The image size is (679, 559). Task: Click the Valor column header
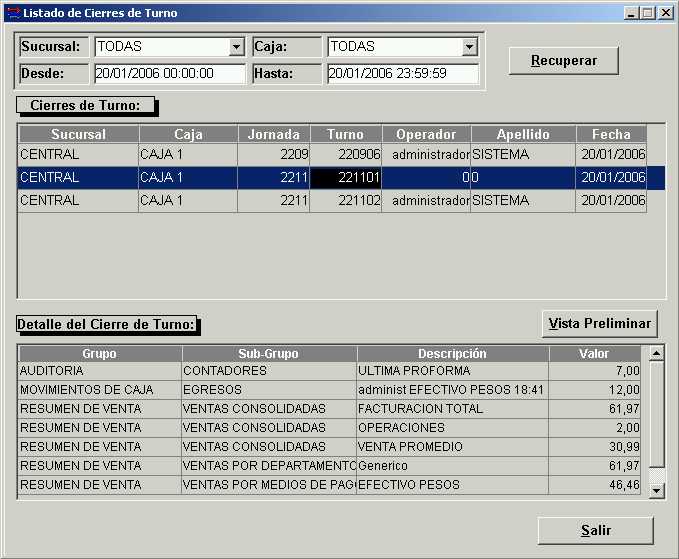[593, 354]
